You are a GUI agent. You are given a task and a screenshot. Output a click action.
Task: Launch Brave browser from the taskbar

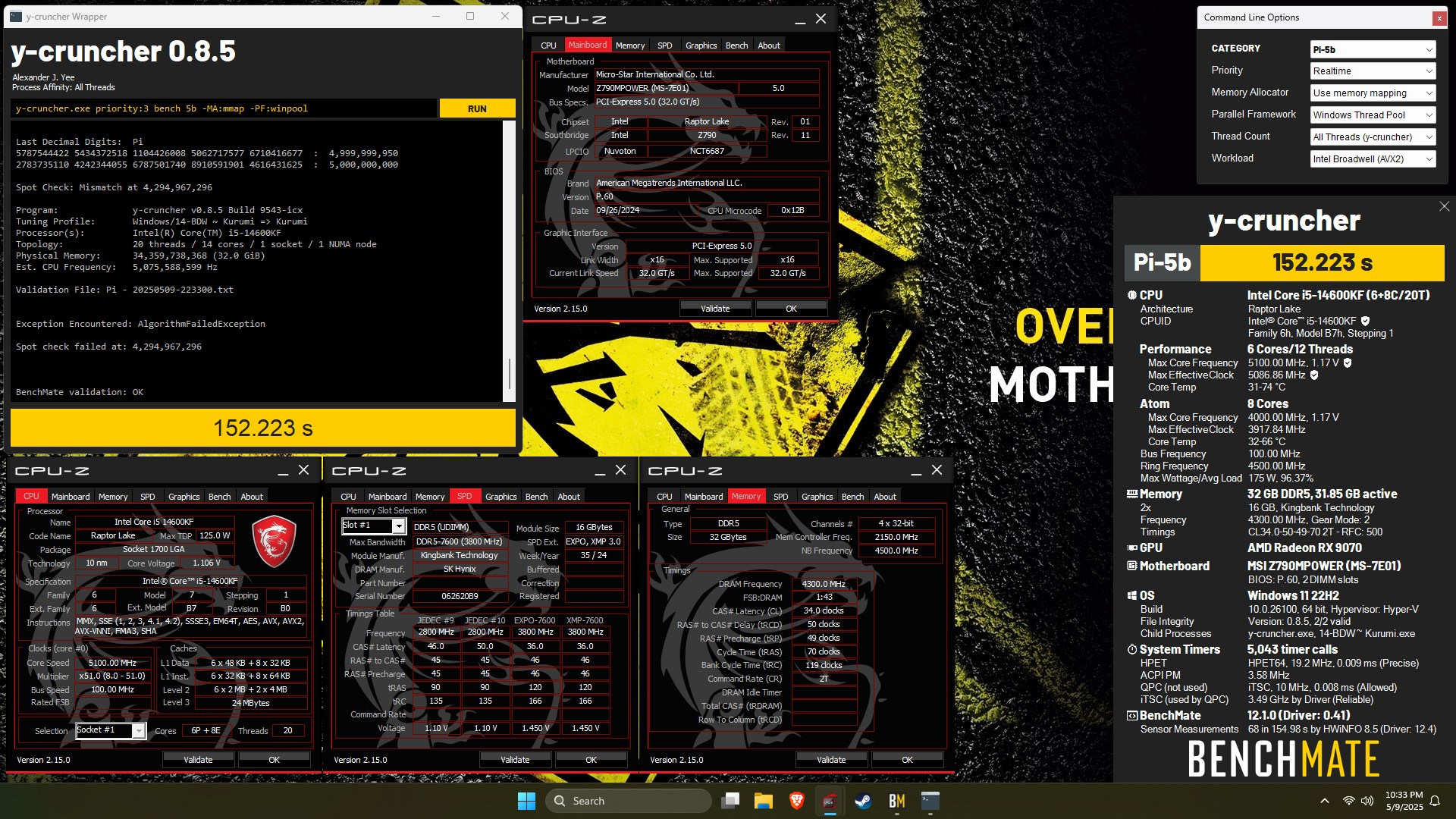coord(796,801)
